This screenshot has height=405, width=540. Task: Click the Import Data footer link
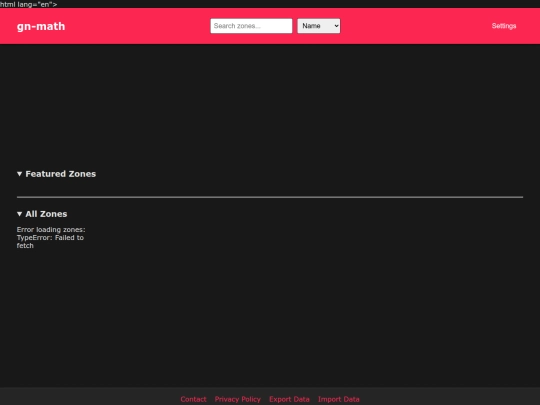tap(339, 399)
